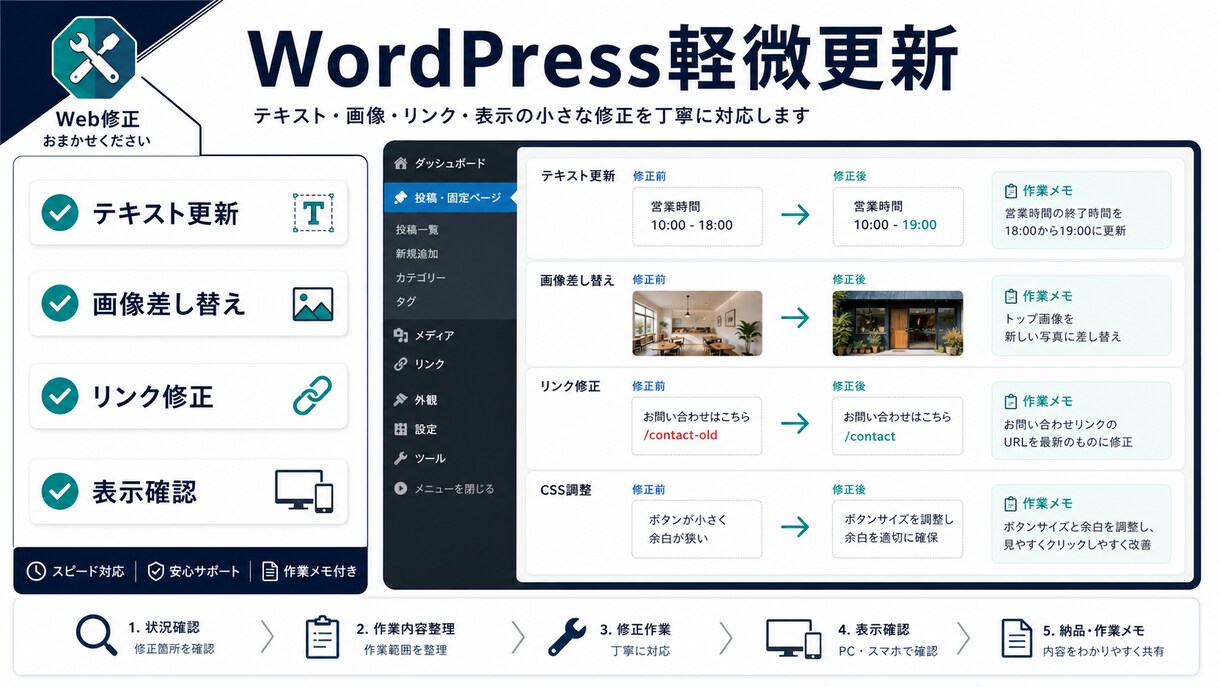
Task: Click the monitor and phone icon in 表示確認 card
Action: click(x=304, y=492)
